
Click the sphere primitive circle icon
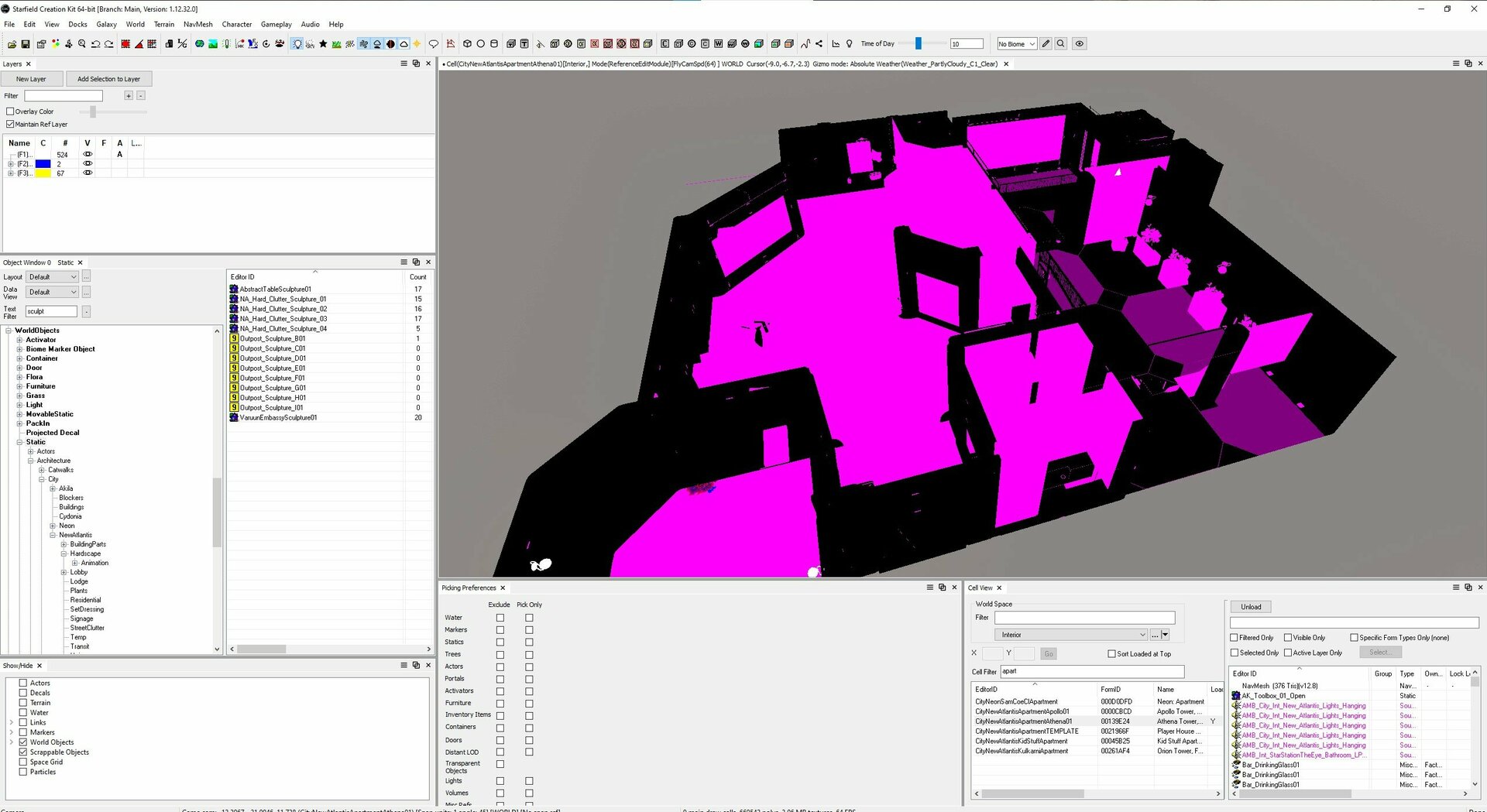481,44
